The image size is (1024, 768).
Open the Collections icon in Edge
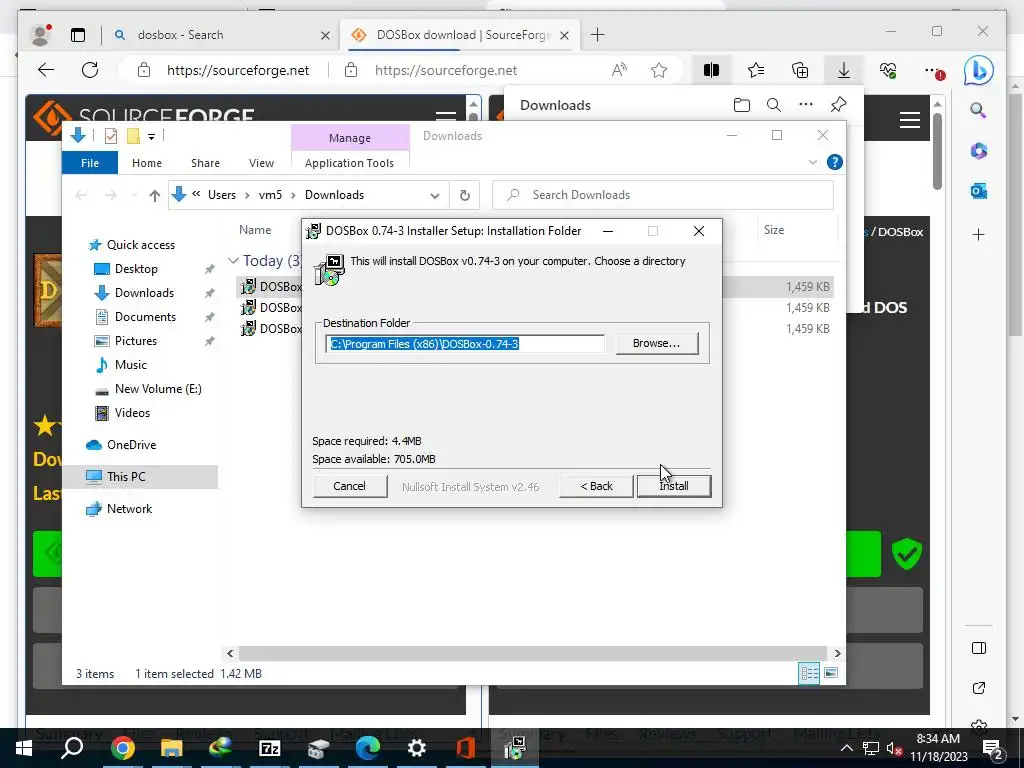(x=800, y=70)
